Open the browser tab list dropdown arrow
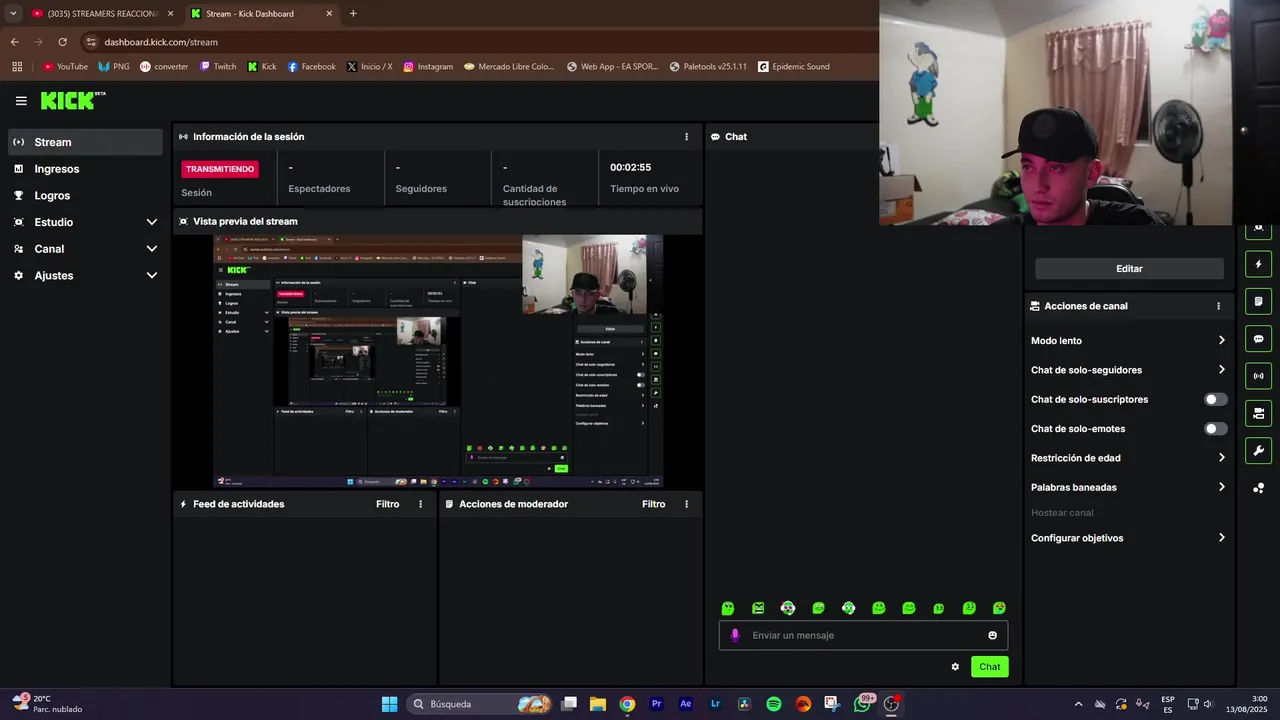Viewport: 1280px width, 720px height. 13,14
